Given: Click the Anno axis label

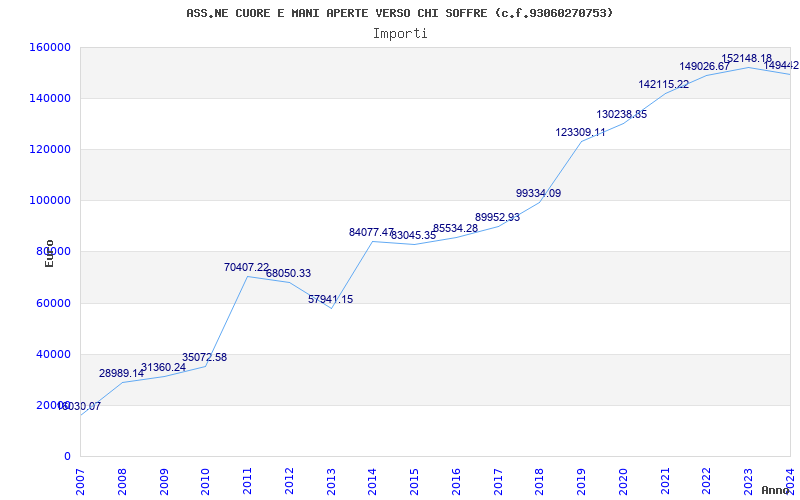Looking at the screenshot, I should pyautogui.click(x=776, y=490).
